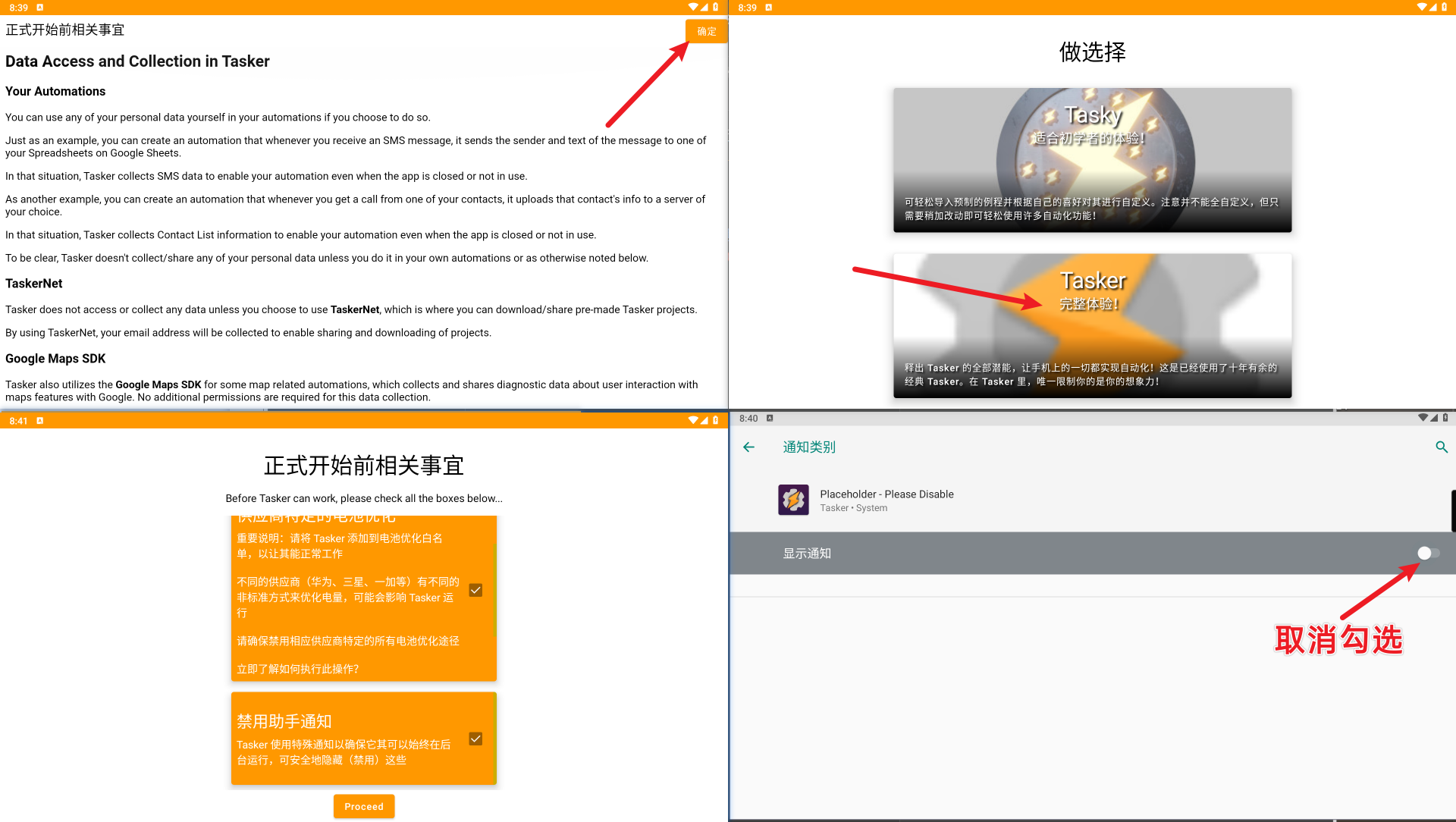Click the 'TaskerNet' section heading
Viewport: 1456px width, 822px height.
34,284
